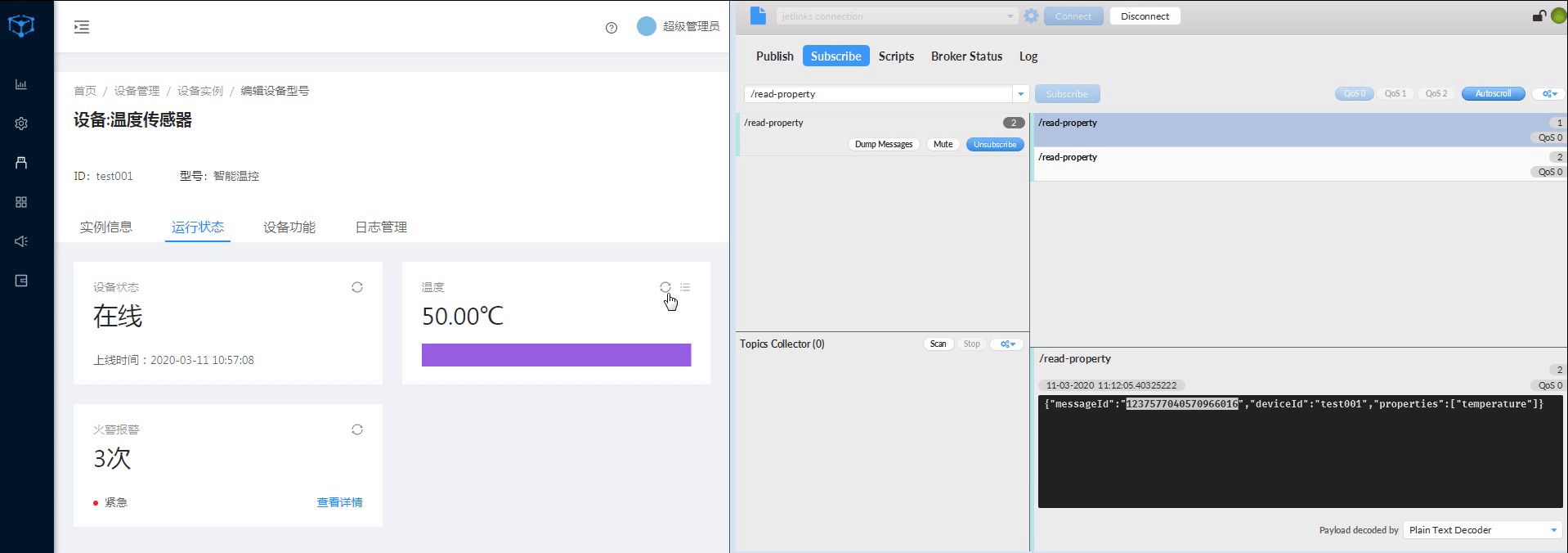Screen dimensions: 1568x553
Task: Select the first /read-property message row
Action: click(x=1298, y=129)
